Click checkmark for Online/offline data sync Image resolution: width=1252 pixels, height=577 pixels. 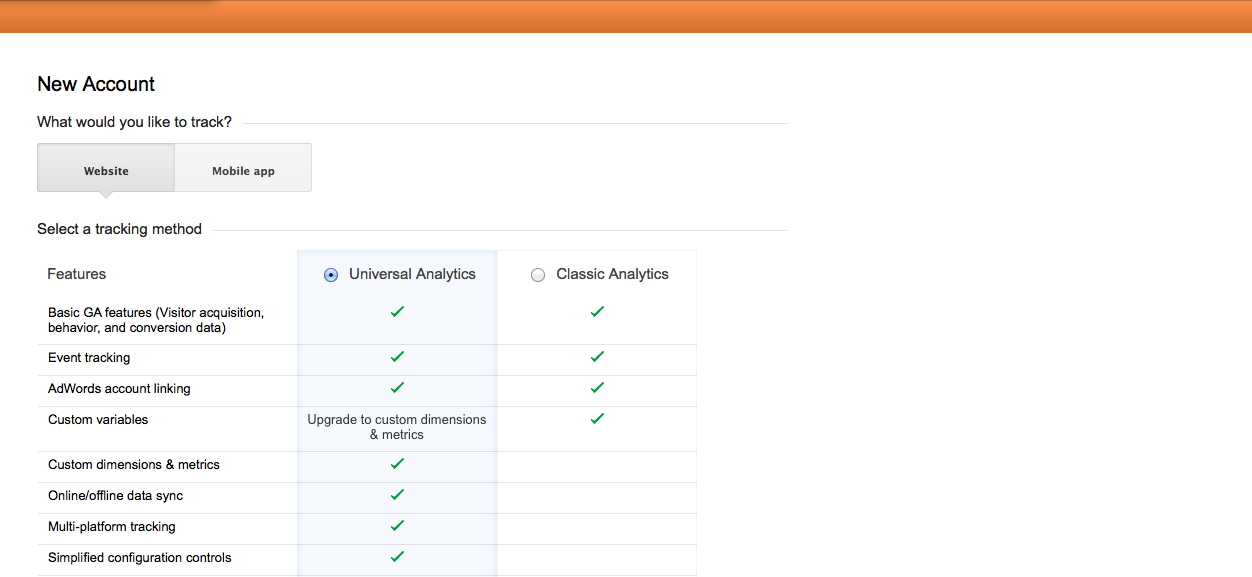pyautogui.click(x=397, y=495)
